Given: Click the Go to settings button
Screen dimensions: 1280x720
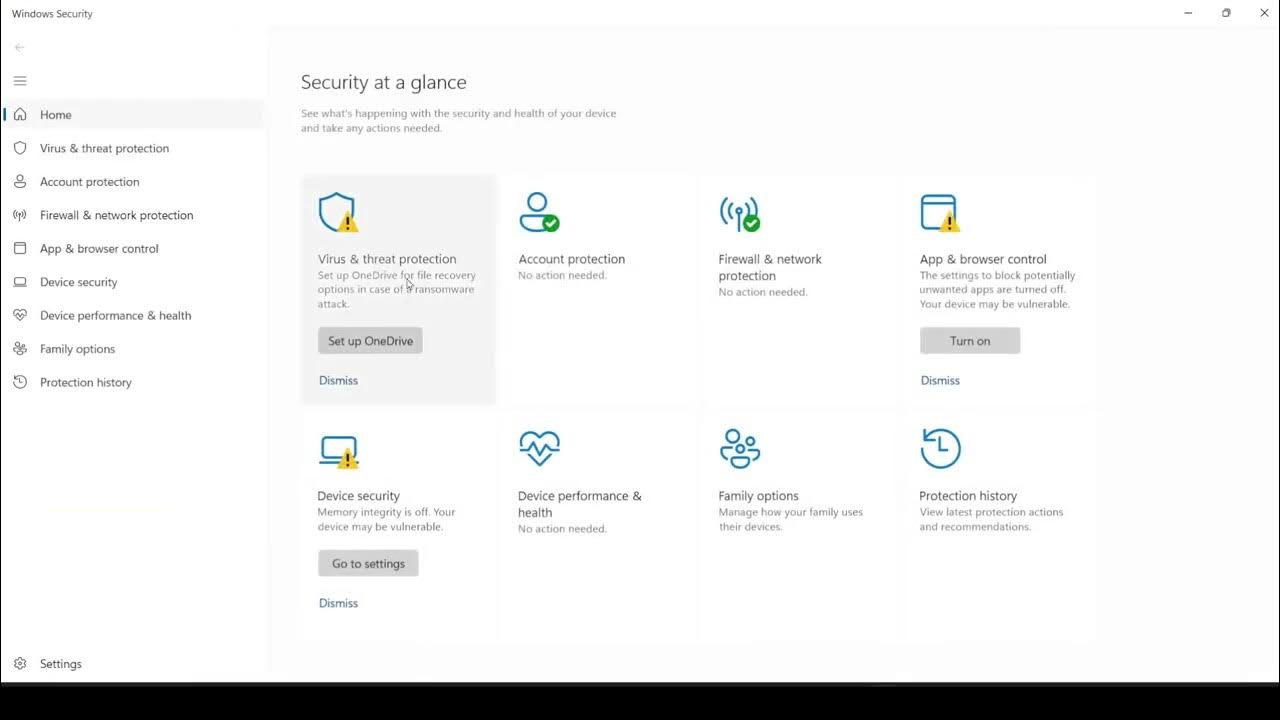Looking at the screenshot, I should pyautogui.click(x=368, y=564).
